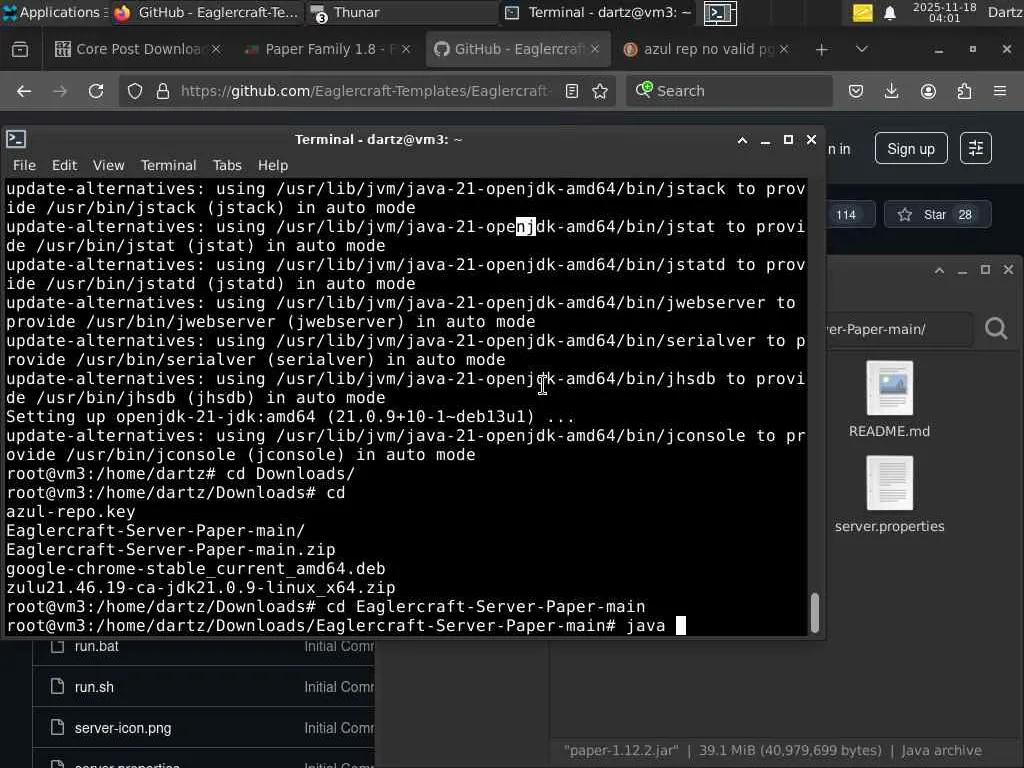
Task: Click the Thunar path bar ending in er-Paper-main/
Action: (x=900, y=329)
